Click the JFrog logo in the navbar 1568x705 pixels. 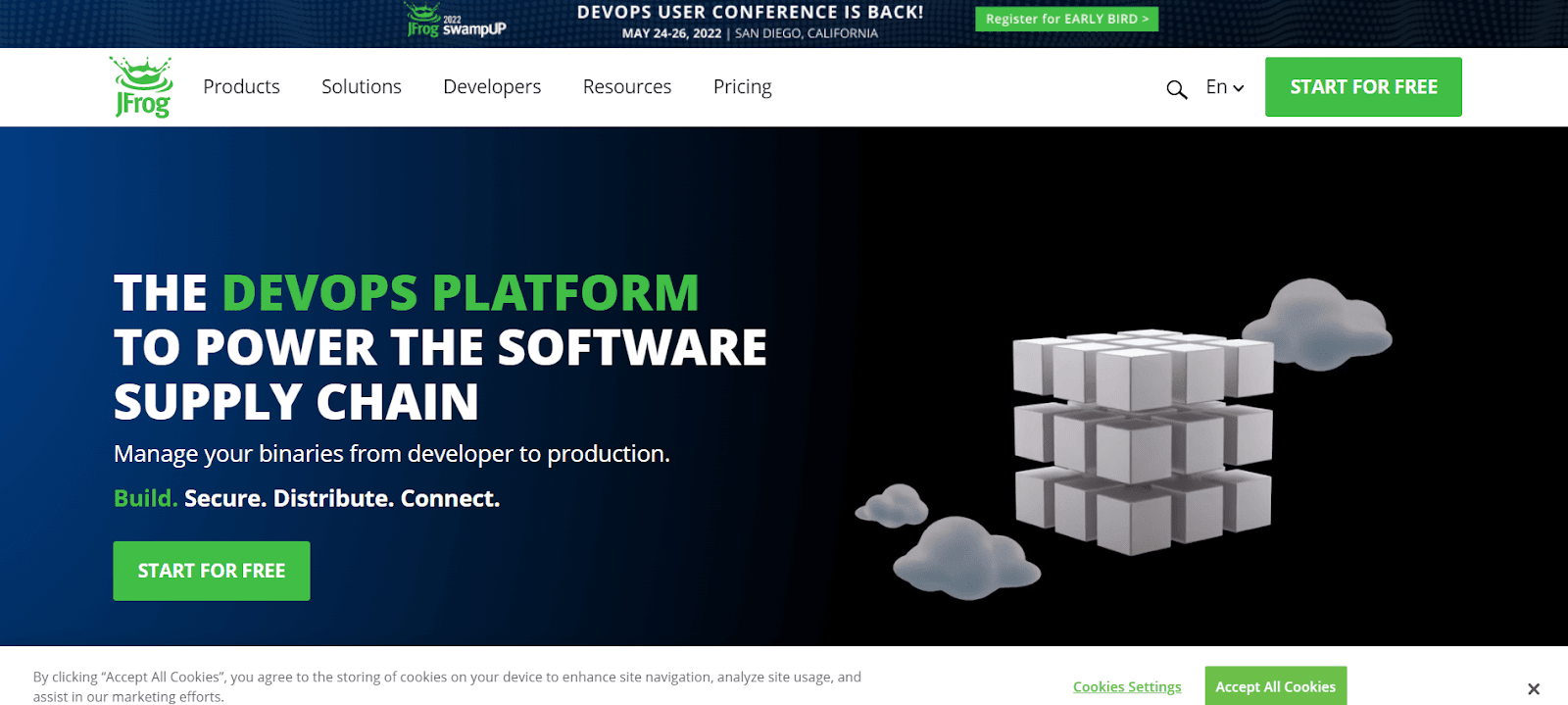(142, 87)
